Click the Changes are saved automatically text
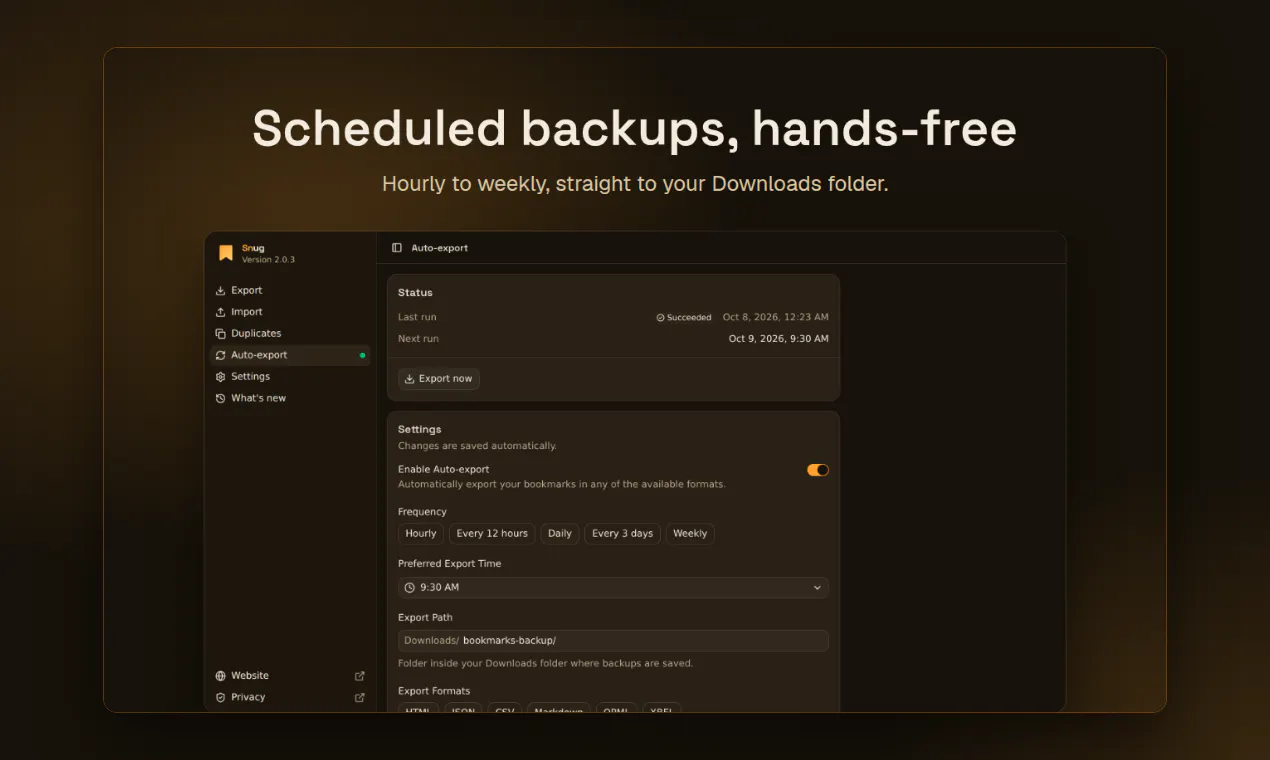The width and height of the screenshot is (1270, 760). tap(477, 446)
